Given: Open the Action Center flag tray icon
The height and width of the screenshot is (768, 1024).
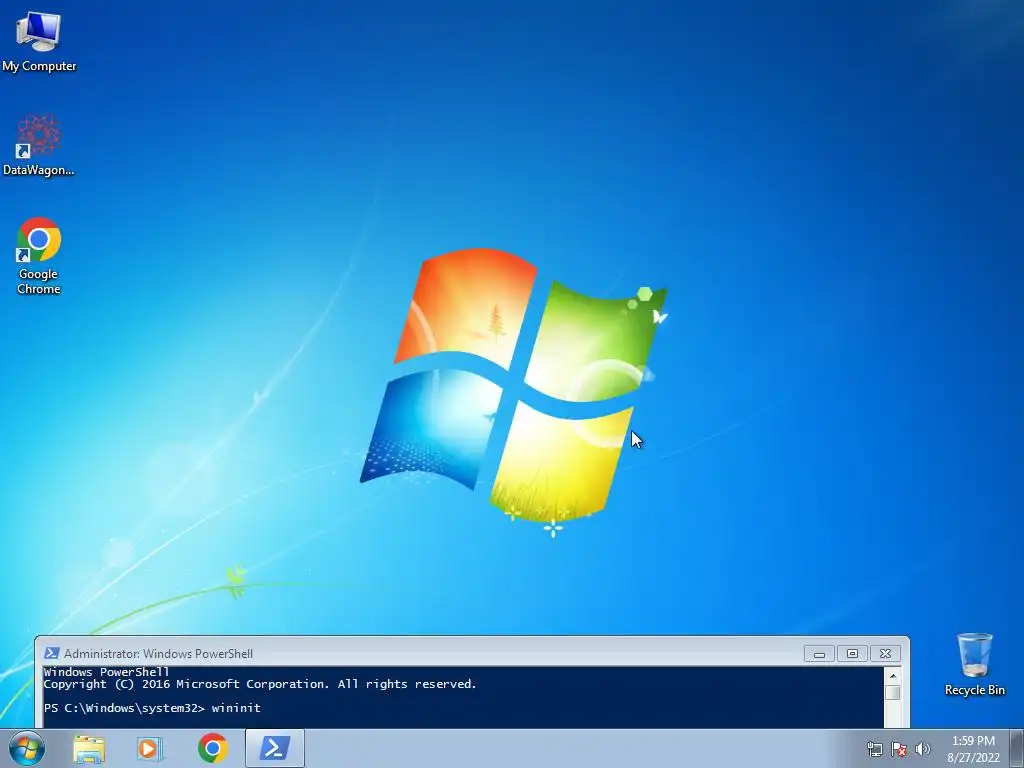Looking at the screenshot, I should coord(899,749).
